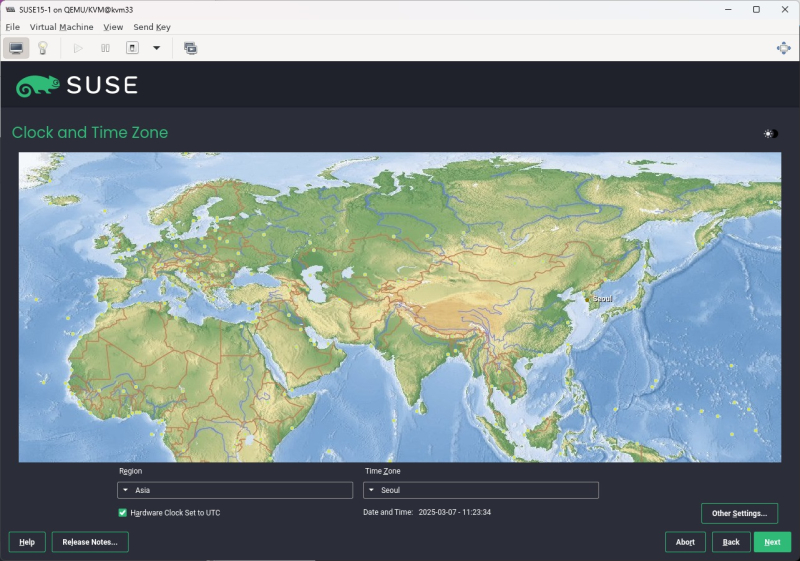Click the virt-manager window icon in title bar

(x=10, y=10)
